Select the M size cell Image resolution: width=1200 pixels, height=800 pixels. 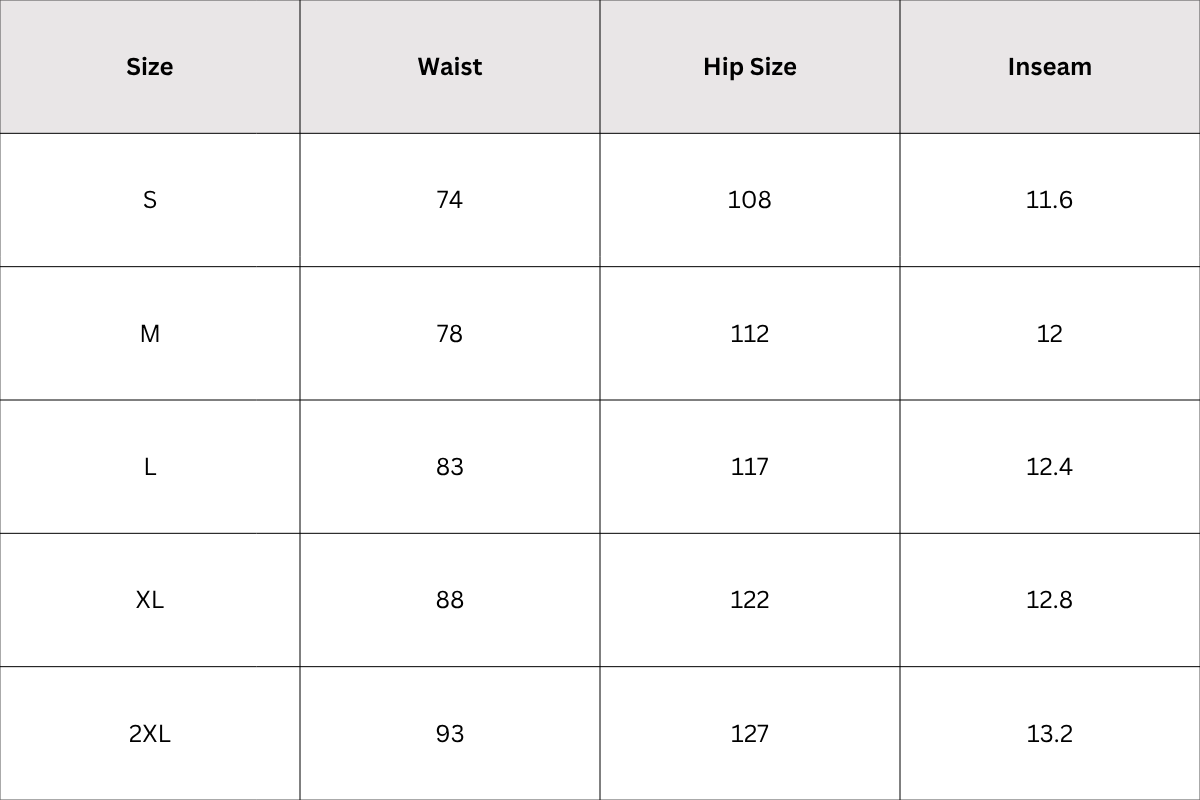click(x=150, y=334)
